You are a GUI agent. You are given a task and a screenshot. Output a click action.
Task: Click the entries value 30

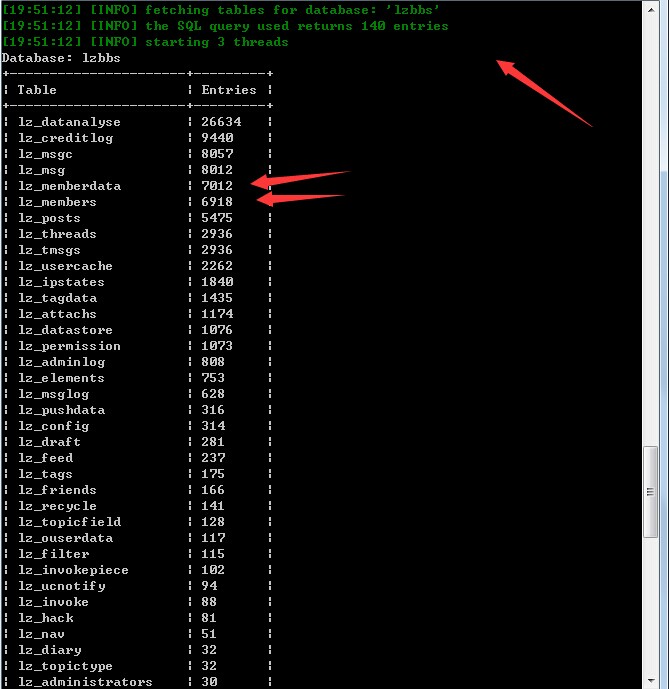209,682
